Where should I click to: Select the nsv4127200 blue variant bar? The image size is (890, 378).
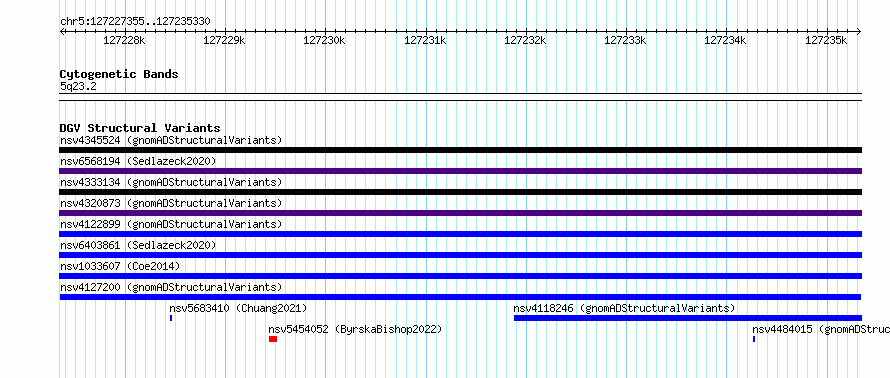click(460, 297)
